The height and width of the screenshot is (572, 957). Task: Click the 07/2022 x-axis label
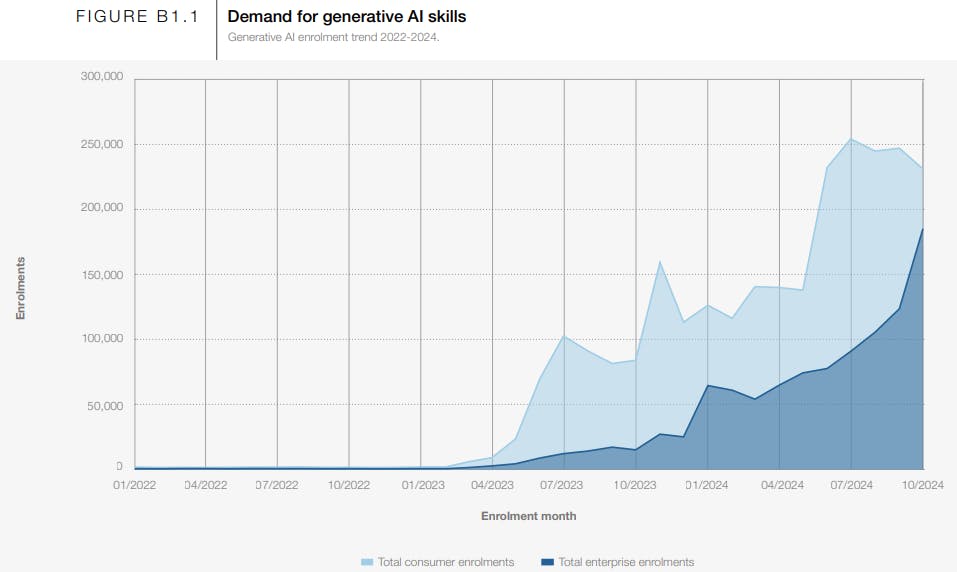[277, 485]
